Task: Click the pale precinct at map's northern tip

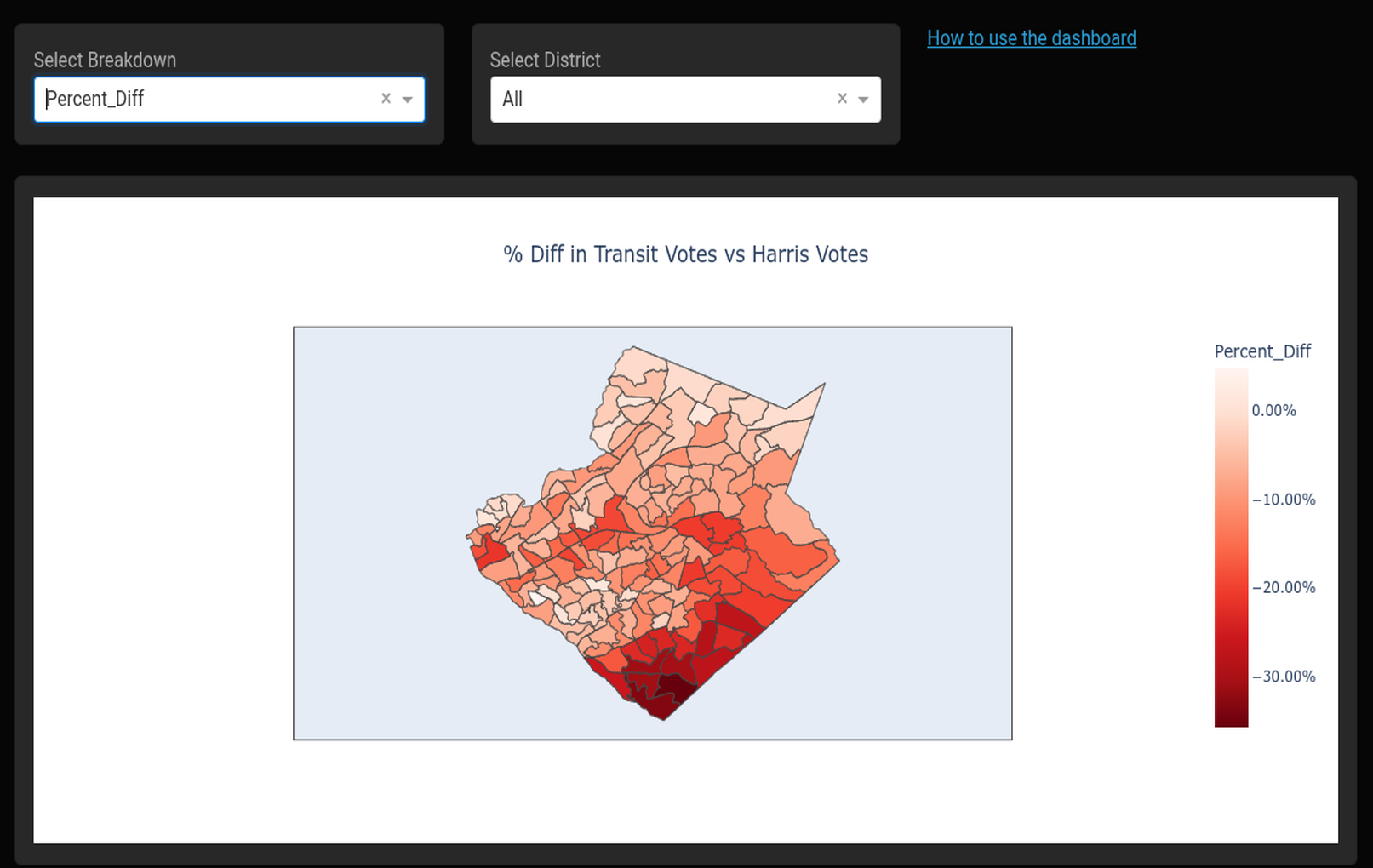Action: coord(635,363)
